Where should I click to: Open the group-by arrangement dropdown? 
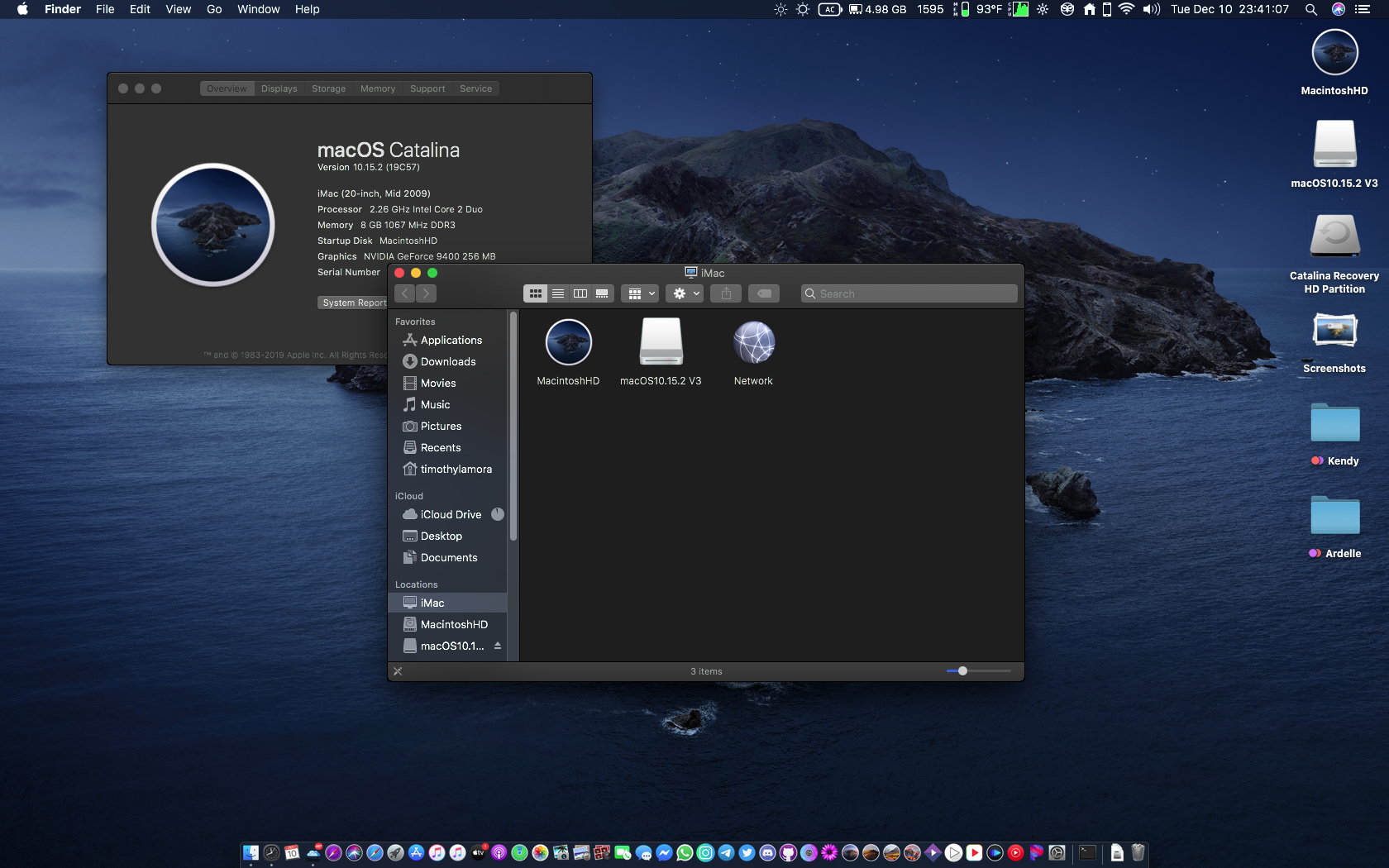[641, 293]
